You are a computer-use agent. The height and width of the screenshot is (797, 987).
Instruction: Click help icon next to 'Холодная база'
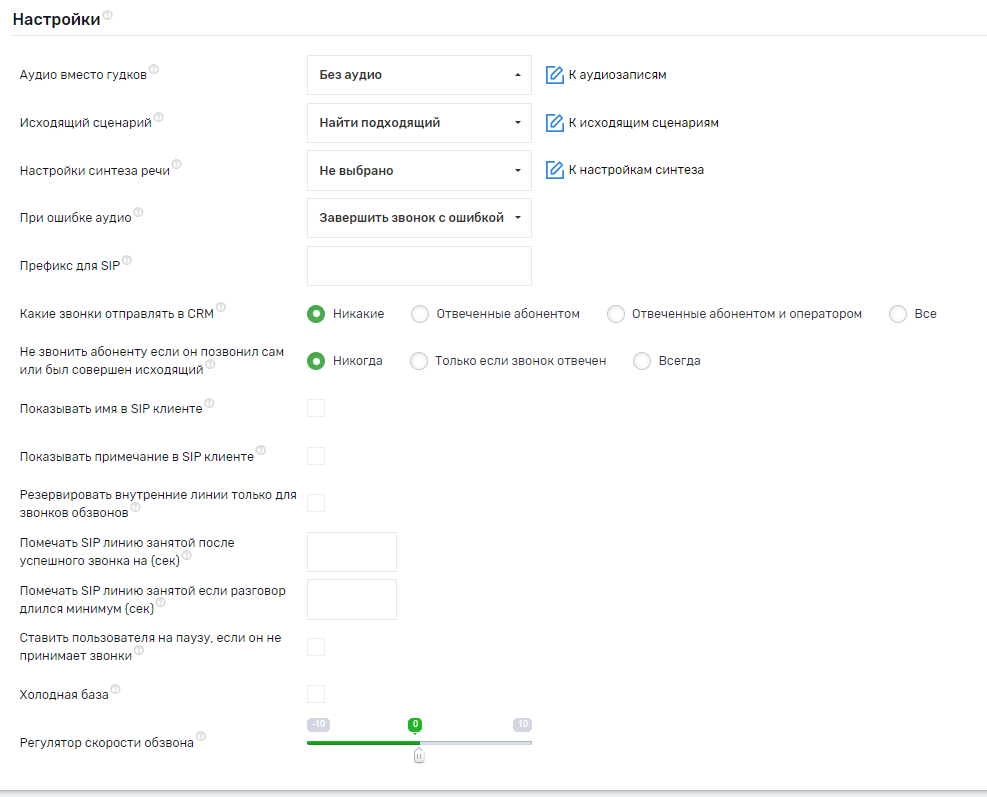115,689
